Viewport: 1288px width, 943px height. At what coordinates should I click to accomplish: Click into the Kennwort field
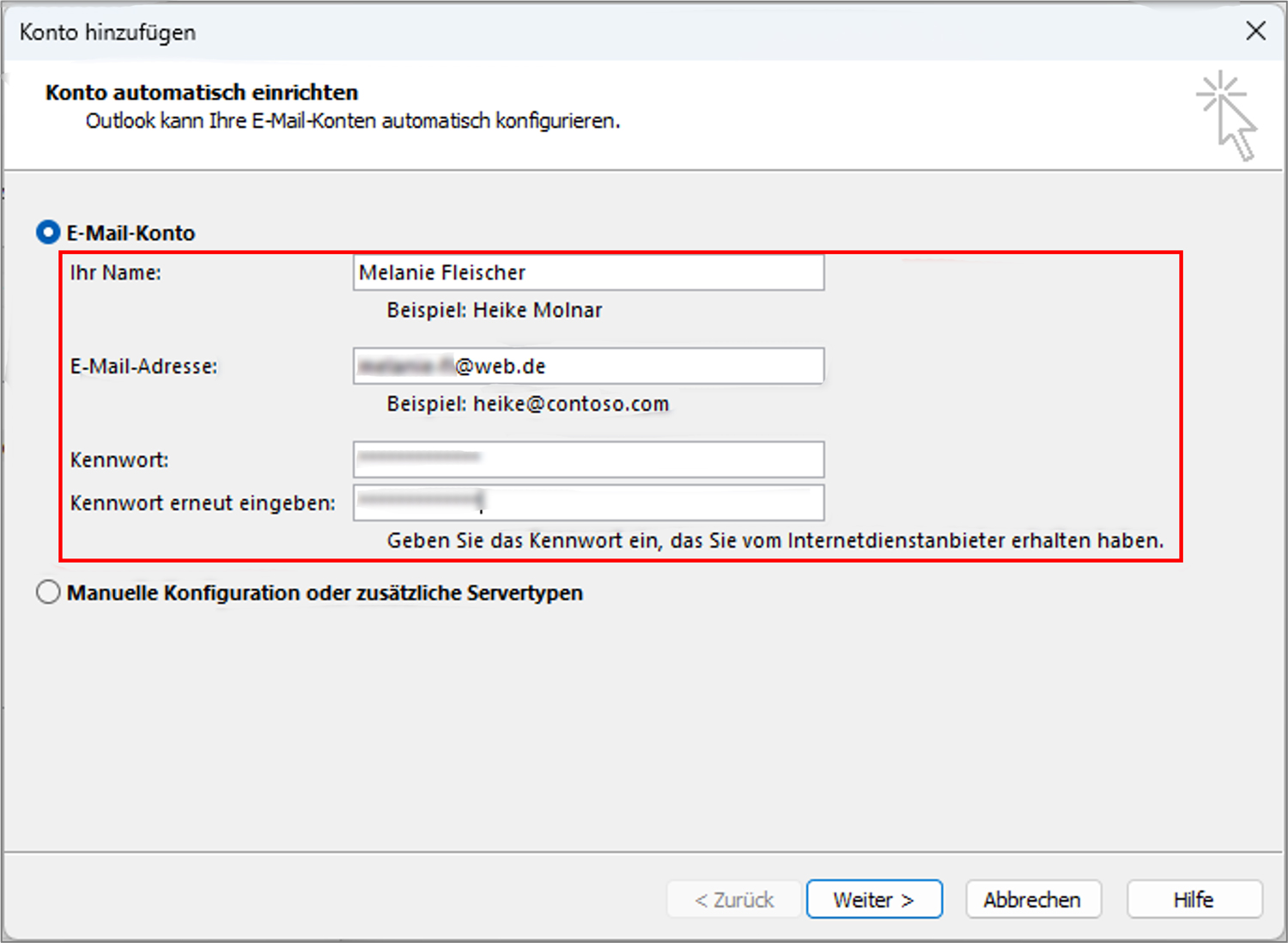588,459
